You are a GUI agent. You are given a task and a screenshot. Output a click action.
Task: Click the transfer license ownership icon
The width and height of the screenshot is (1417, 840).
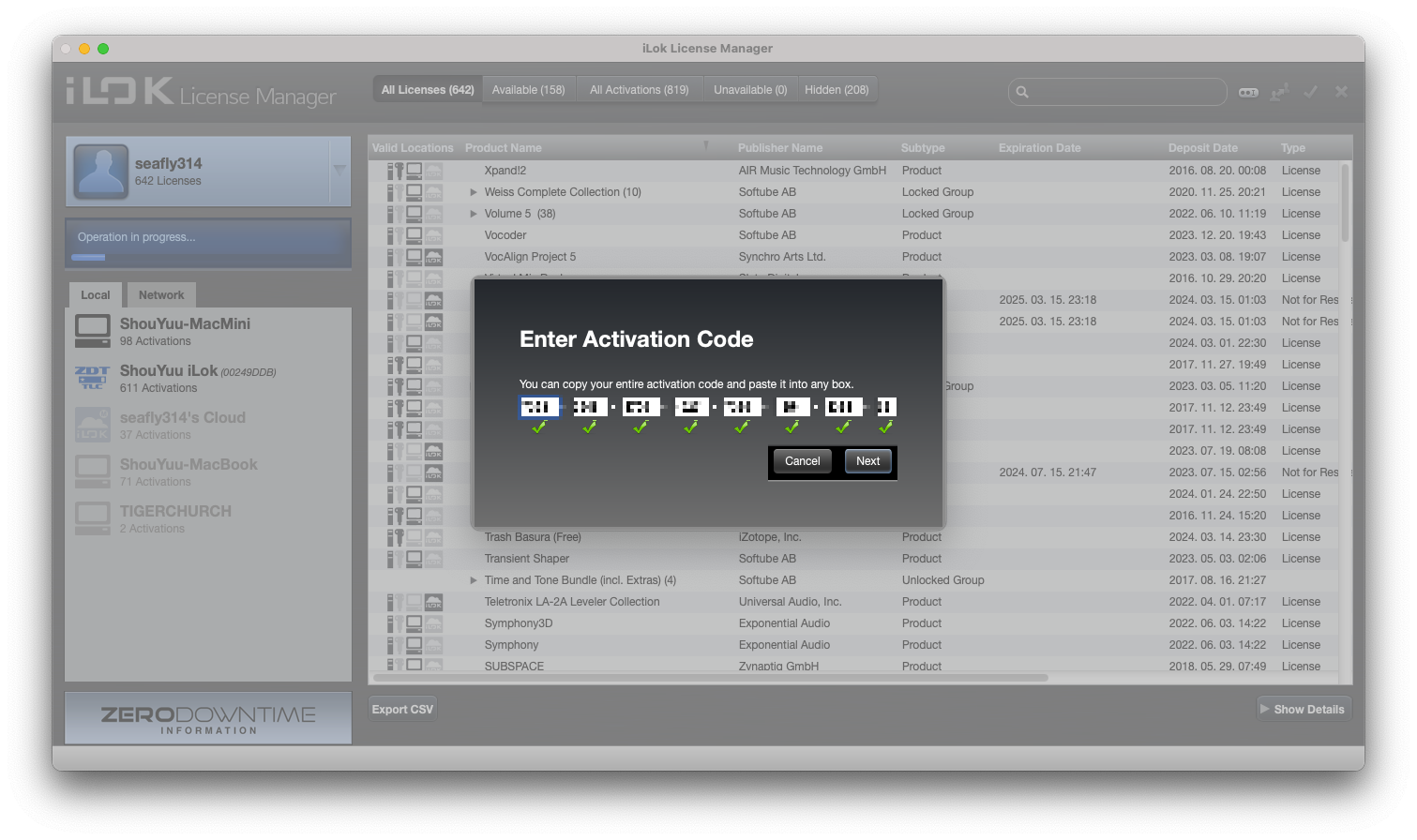click(1279, 92)
